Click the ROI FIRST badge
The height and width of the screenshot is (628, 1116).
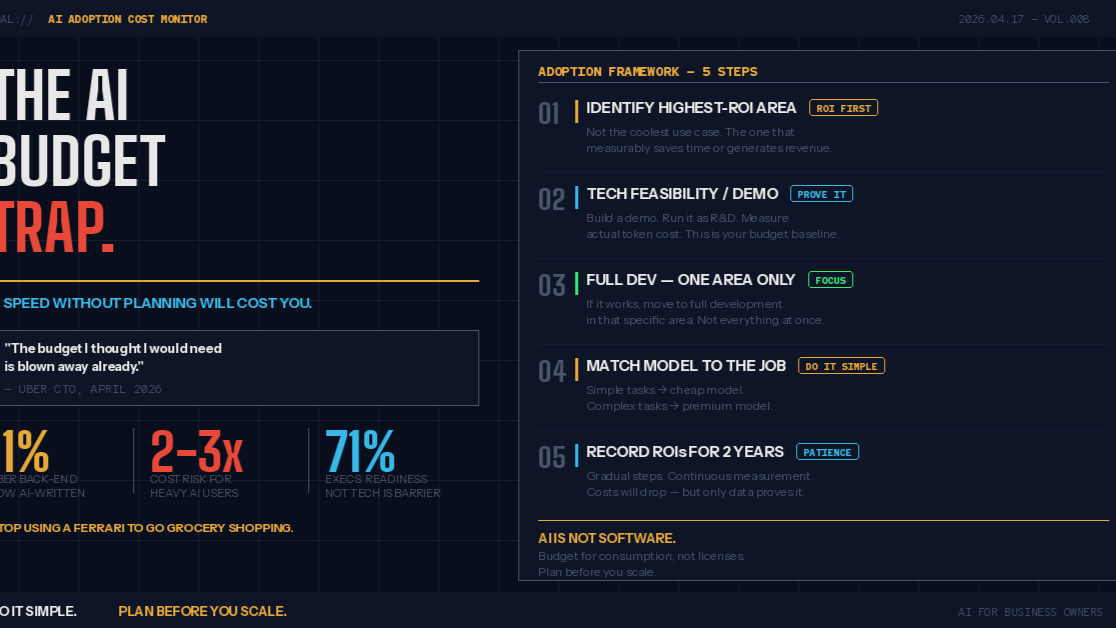coord(843,108)
